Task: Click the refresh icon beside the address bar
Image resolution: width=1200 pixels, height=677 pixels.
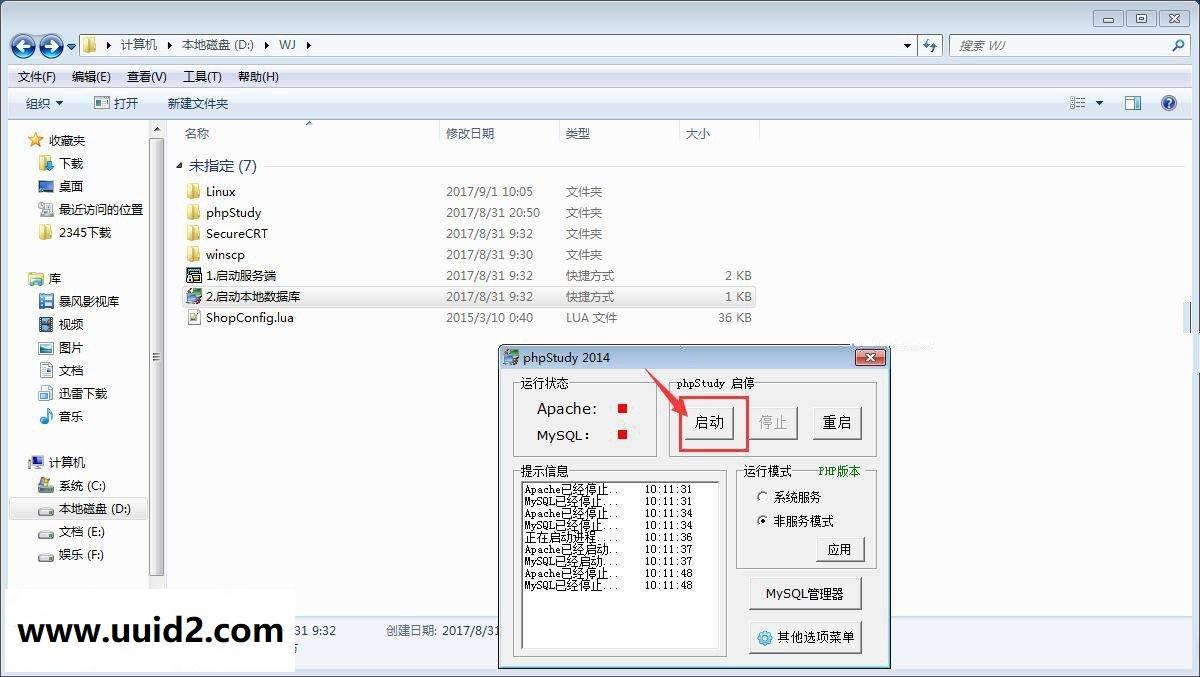Action: [930, 45]
